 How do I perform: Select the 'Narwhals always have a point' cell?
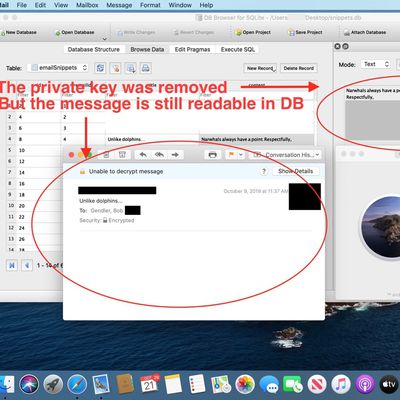point(257,139)
